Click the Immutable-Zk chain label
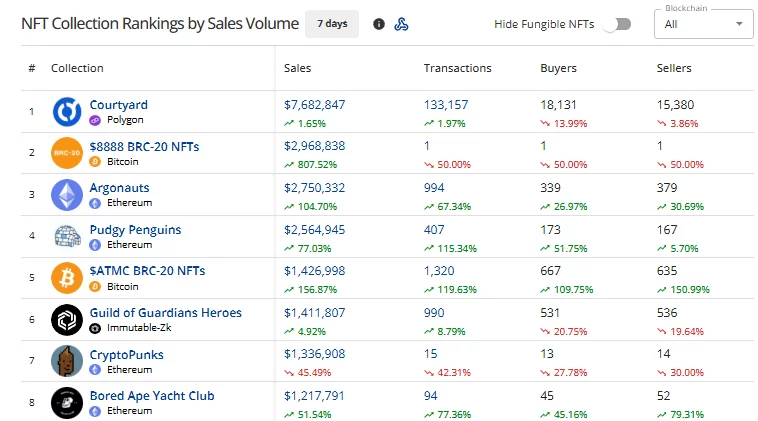The height and width of the screenshot is (421, 758). (x=139, y=328)
